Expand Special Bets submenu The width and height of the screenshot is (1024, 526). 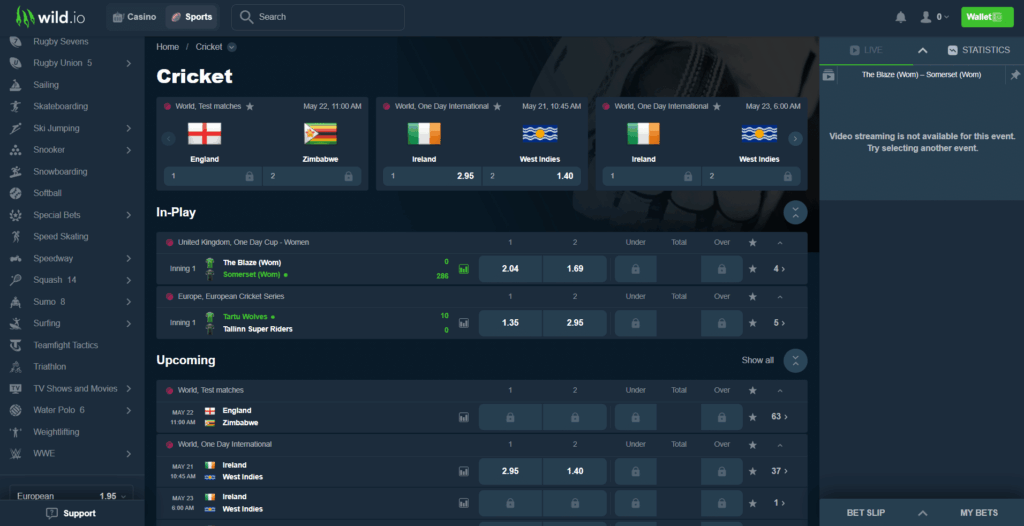129,215
